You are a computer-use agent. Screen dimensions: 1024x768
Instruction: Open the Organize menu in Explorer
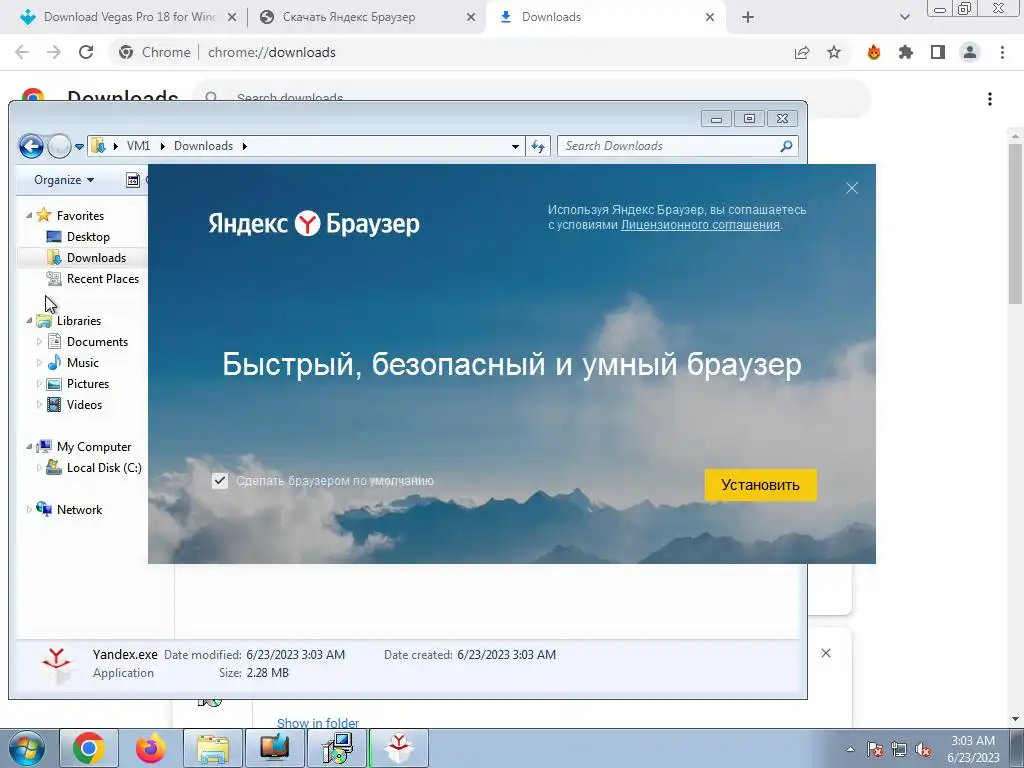[x=64, y=180]
